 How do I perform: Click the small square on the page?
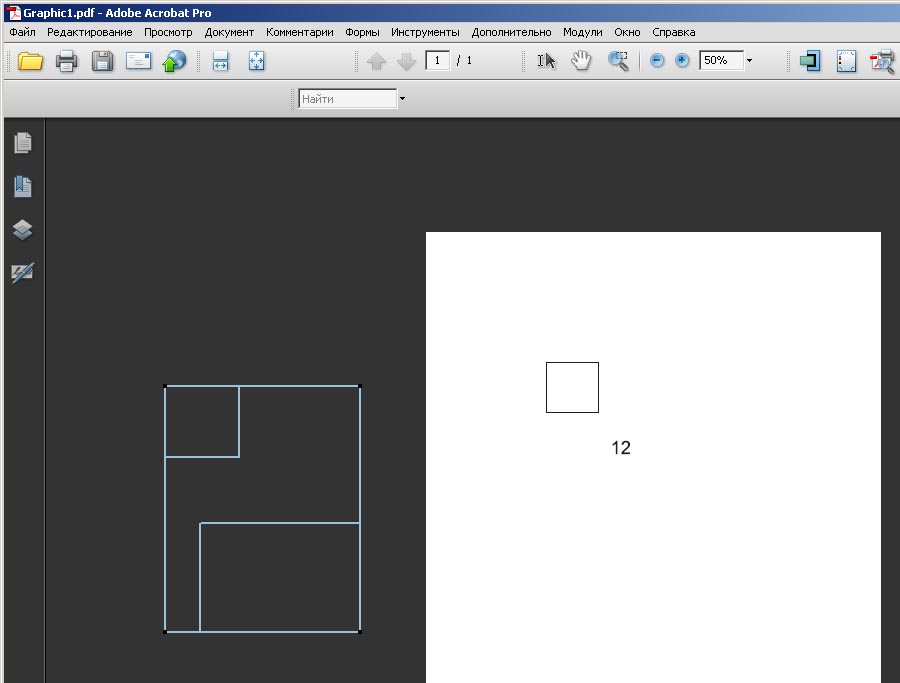572,387
